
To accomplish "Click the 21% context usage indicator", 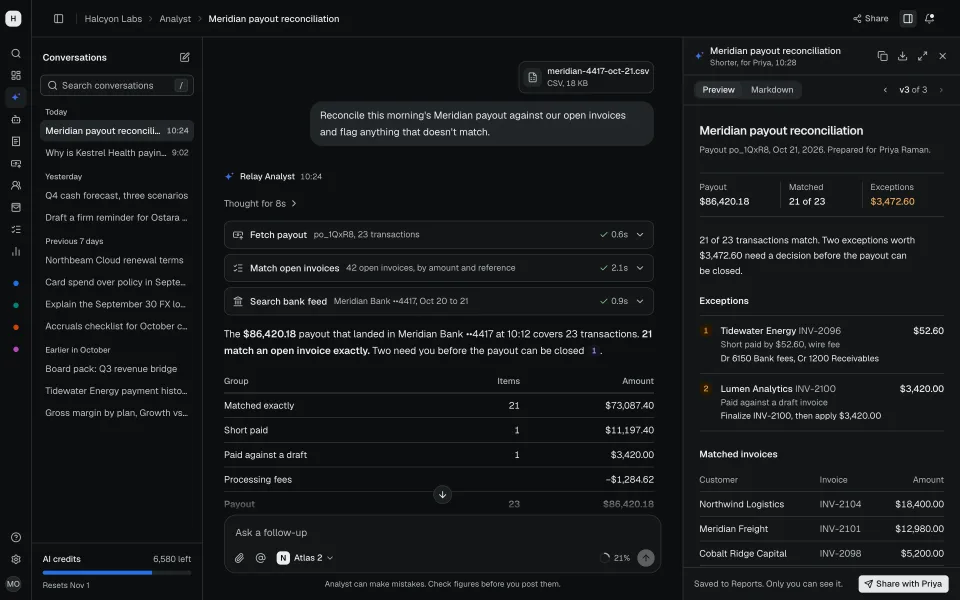I will 615,558.
